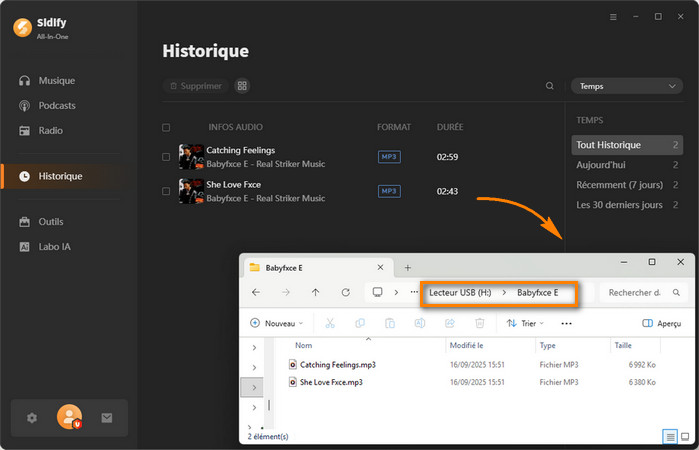
Task: Open the settings gear icon in Sidify
Action: (x=32, y=418)
